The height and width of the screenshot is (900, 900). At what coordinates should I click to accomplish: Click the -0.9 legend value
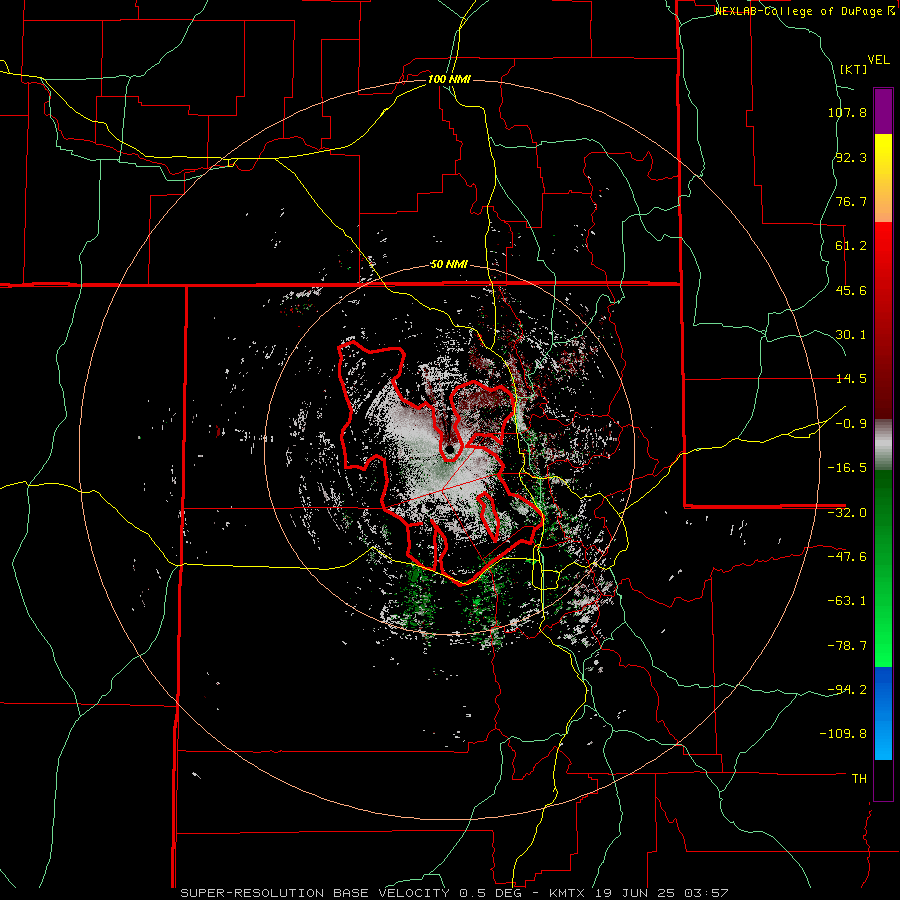(x=851, y=424)
